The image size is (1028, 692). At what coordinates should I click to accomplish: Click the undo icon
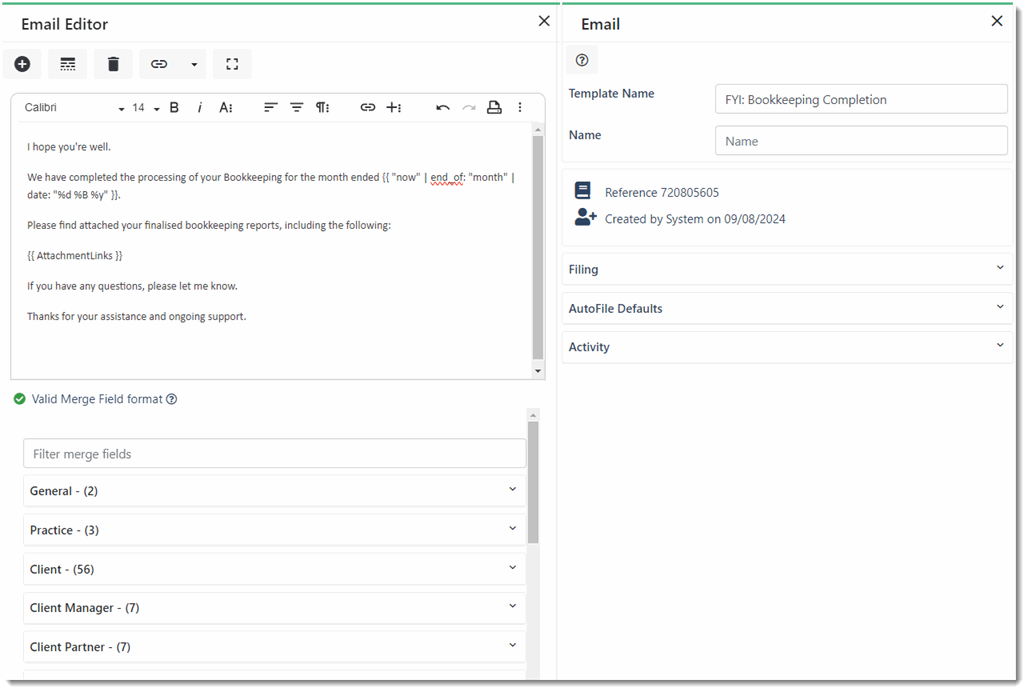pos(443,107)
